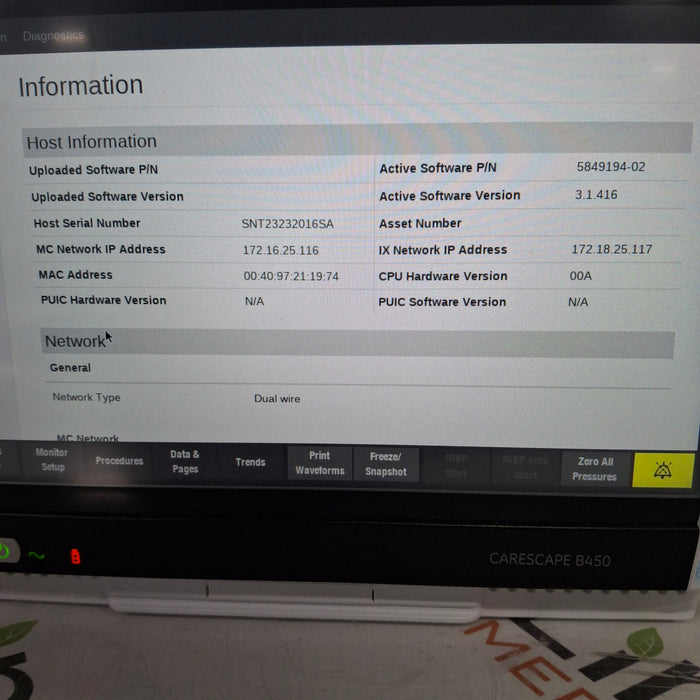Click the PUIC Software Version label
700x700 pixels.
tap(442, 302)
